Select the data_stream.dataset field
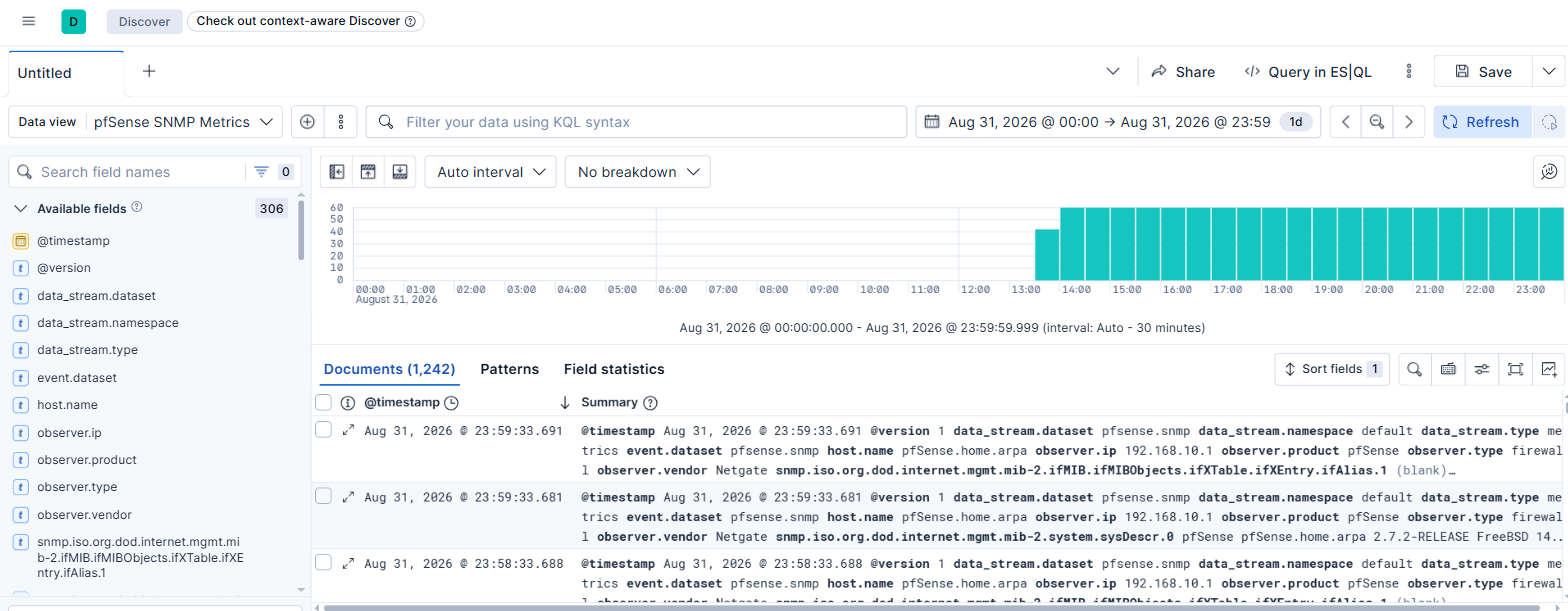The width and height of the screenshot is (1568, 611). tap(96, 296)
